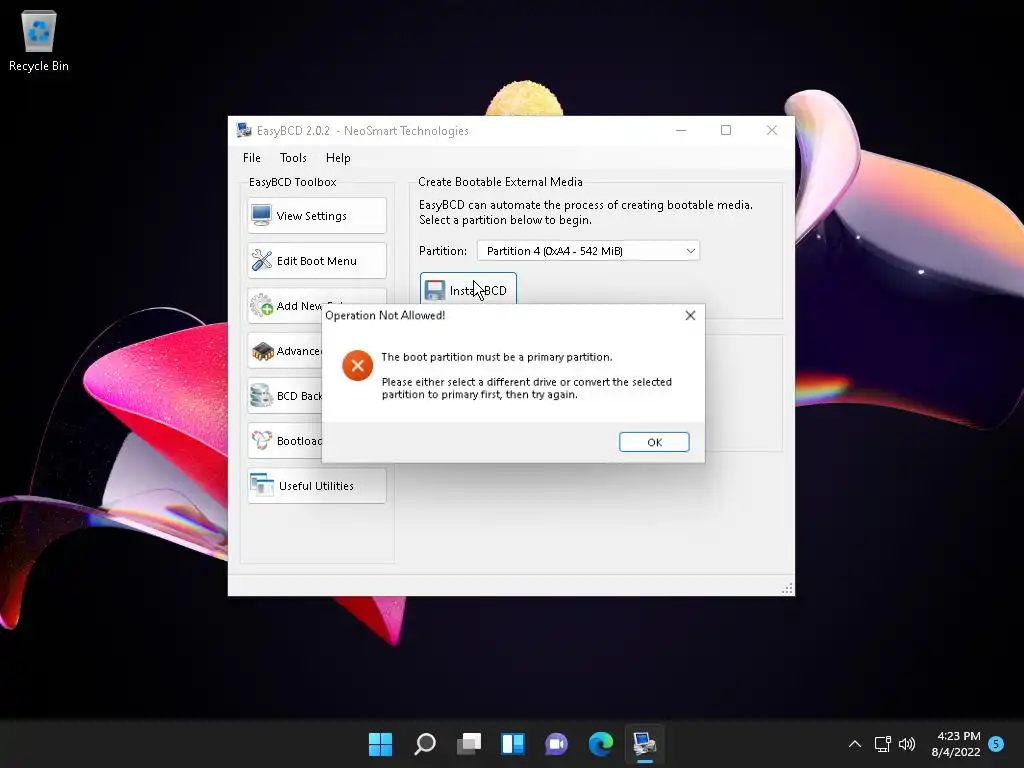Open View Settings in EasyBCD Toolbox

tap(317, 216)
